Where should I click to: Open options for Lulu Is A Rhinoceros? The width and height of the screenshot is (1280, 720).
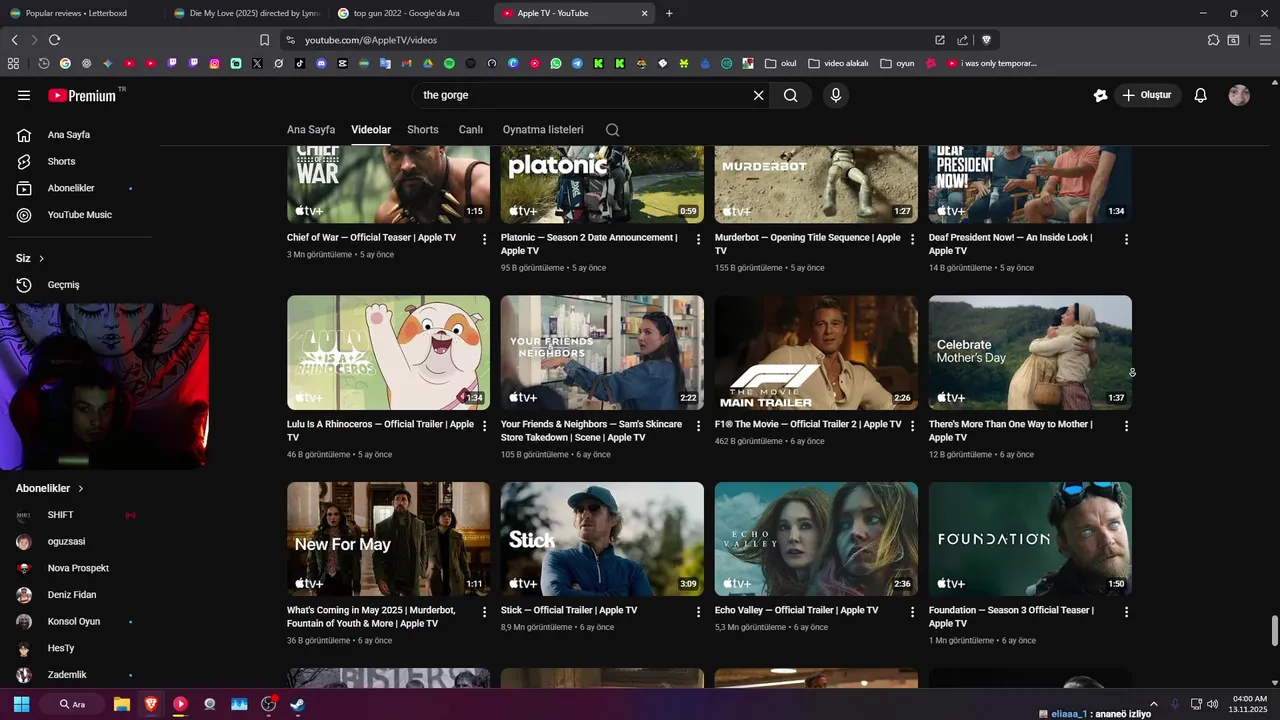[485, 426]
